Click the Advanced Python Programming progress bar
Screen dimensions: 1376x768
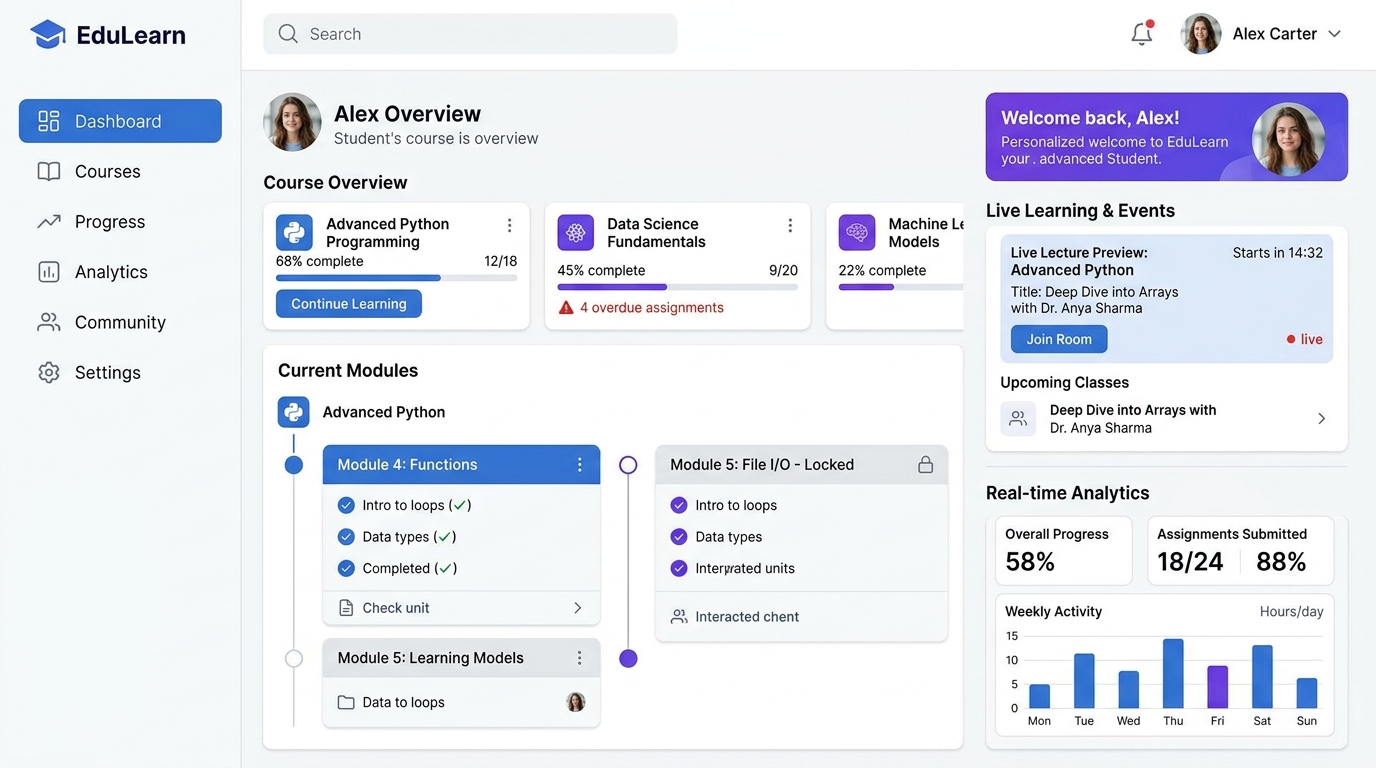pyautogui.click(x=397, y=278)
